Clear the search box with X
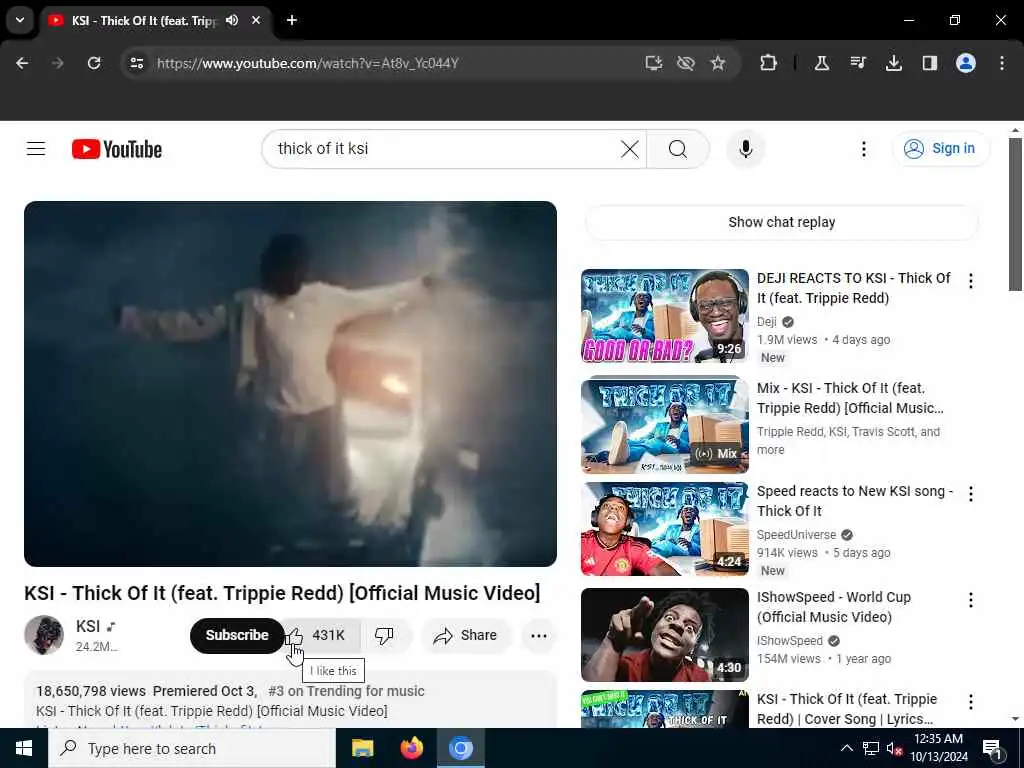 (630, 149)
